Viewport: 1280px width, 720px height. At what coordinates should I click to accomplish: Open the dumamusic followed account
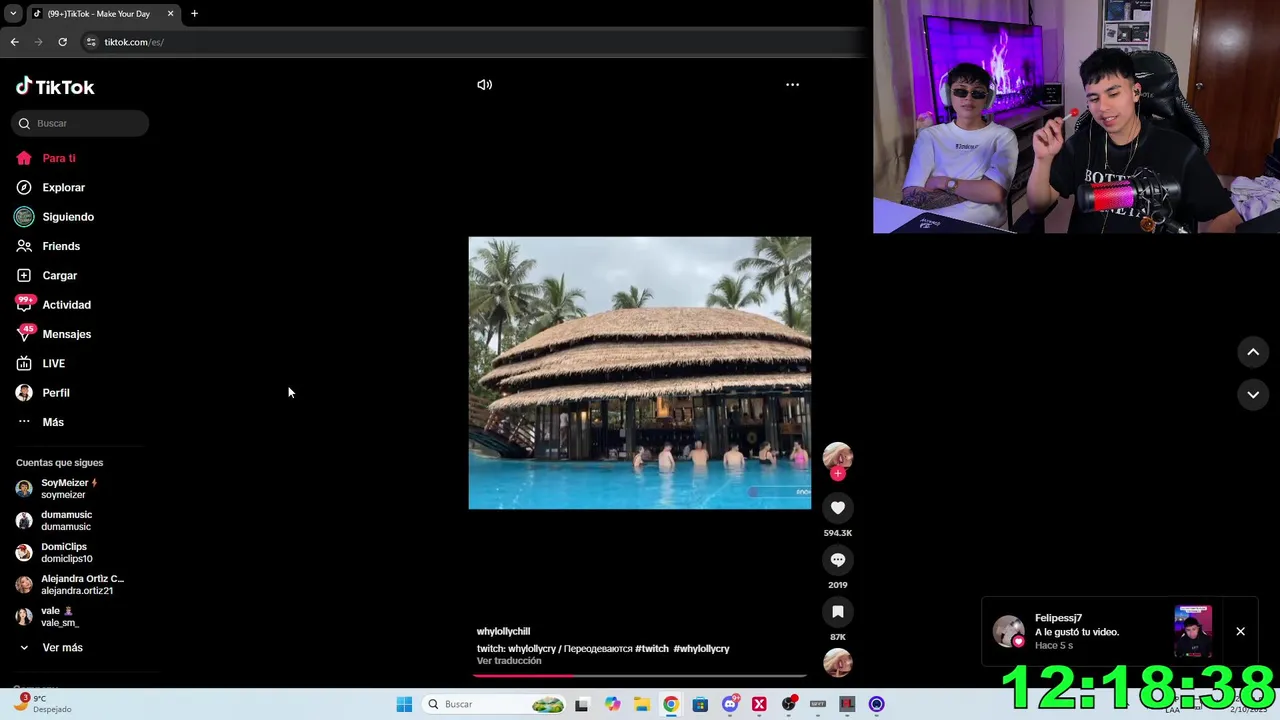tap(64, 521)
